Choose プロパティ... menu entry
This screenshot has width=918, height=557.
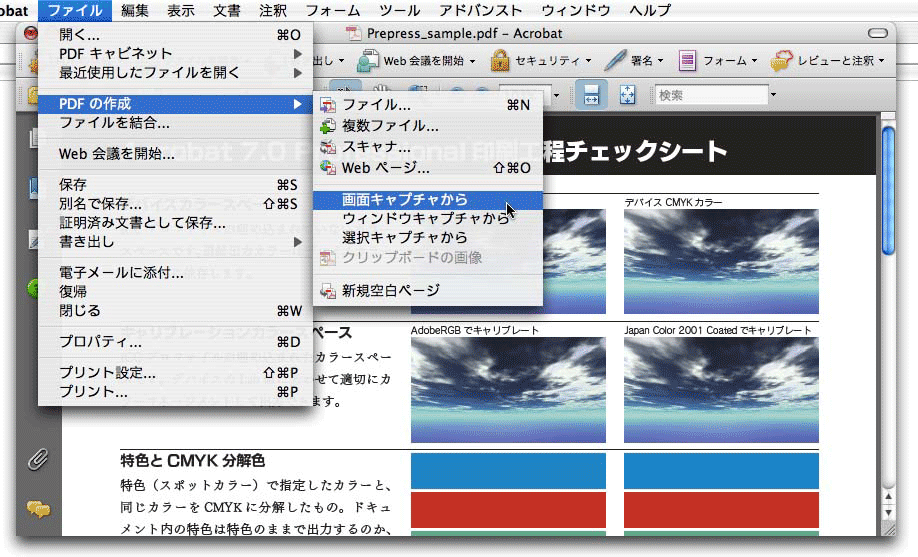(175, 341)
